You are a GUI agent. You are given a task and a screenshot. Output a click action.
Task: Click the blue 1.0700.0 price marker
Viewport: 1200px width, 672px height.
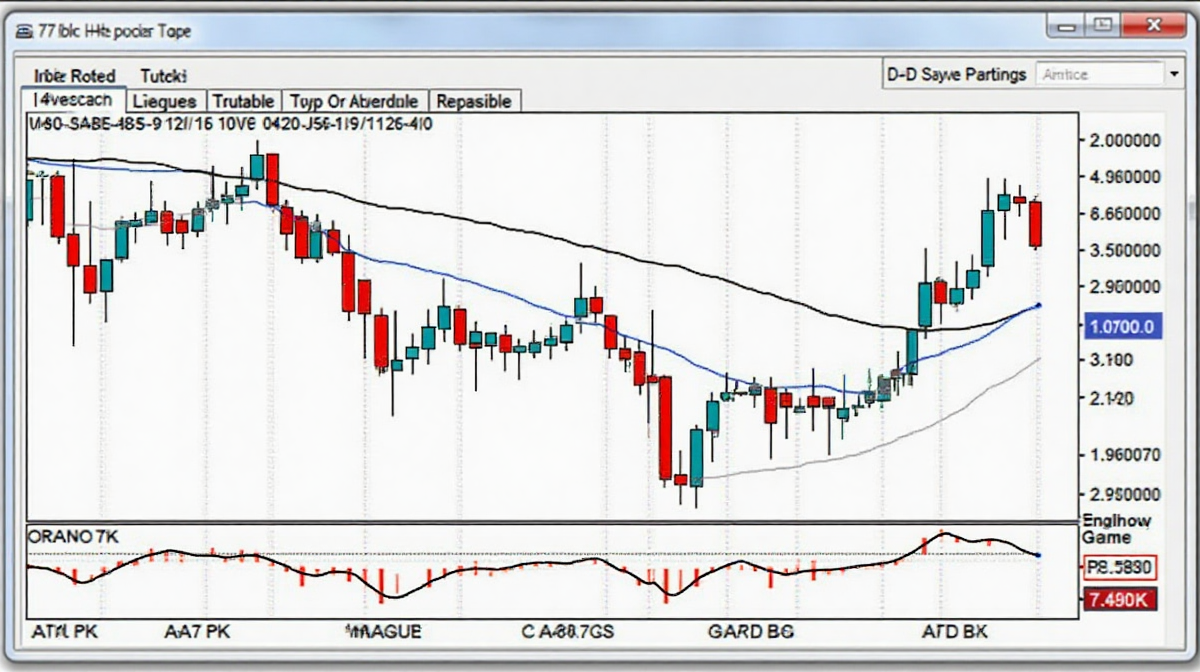[1120, 326]
